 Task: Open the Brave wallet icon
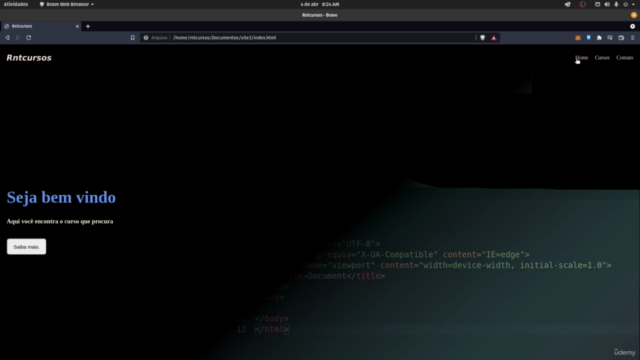pyautogui.click(x=621, y=38)
